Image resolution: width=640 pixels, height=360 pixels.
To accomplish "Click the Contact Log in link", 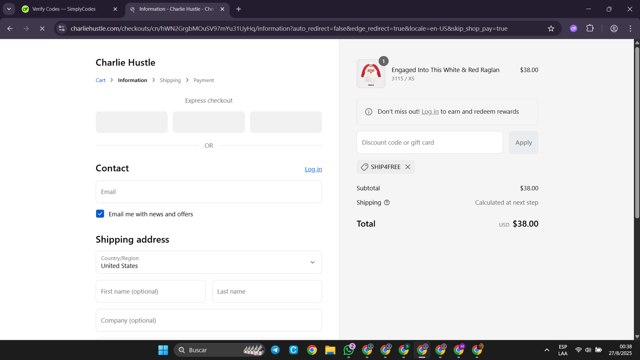I will (313, 169).
